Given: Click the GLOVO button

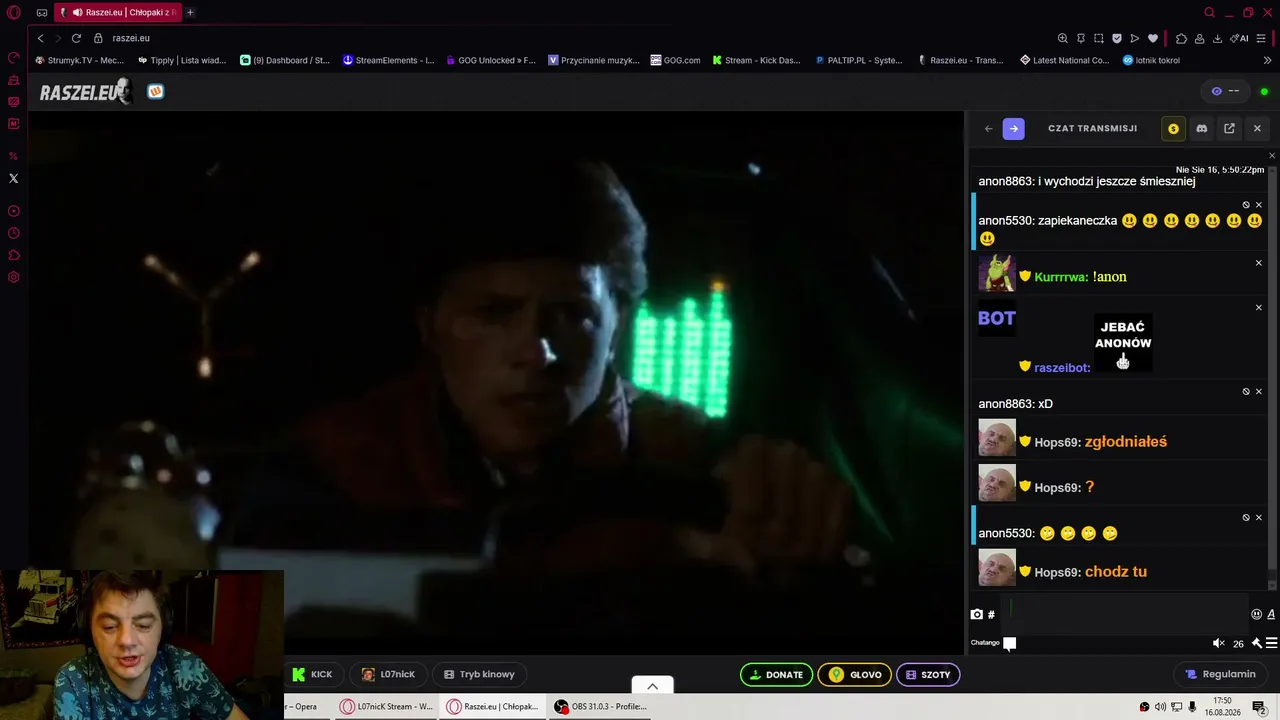Looking at the screenshot, I should click(855, 675).
